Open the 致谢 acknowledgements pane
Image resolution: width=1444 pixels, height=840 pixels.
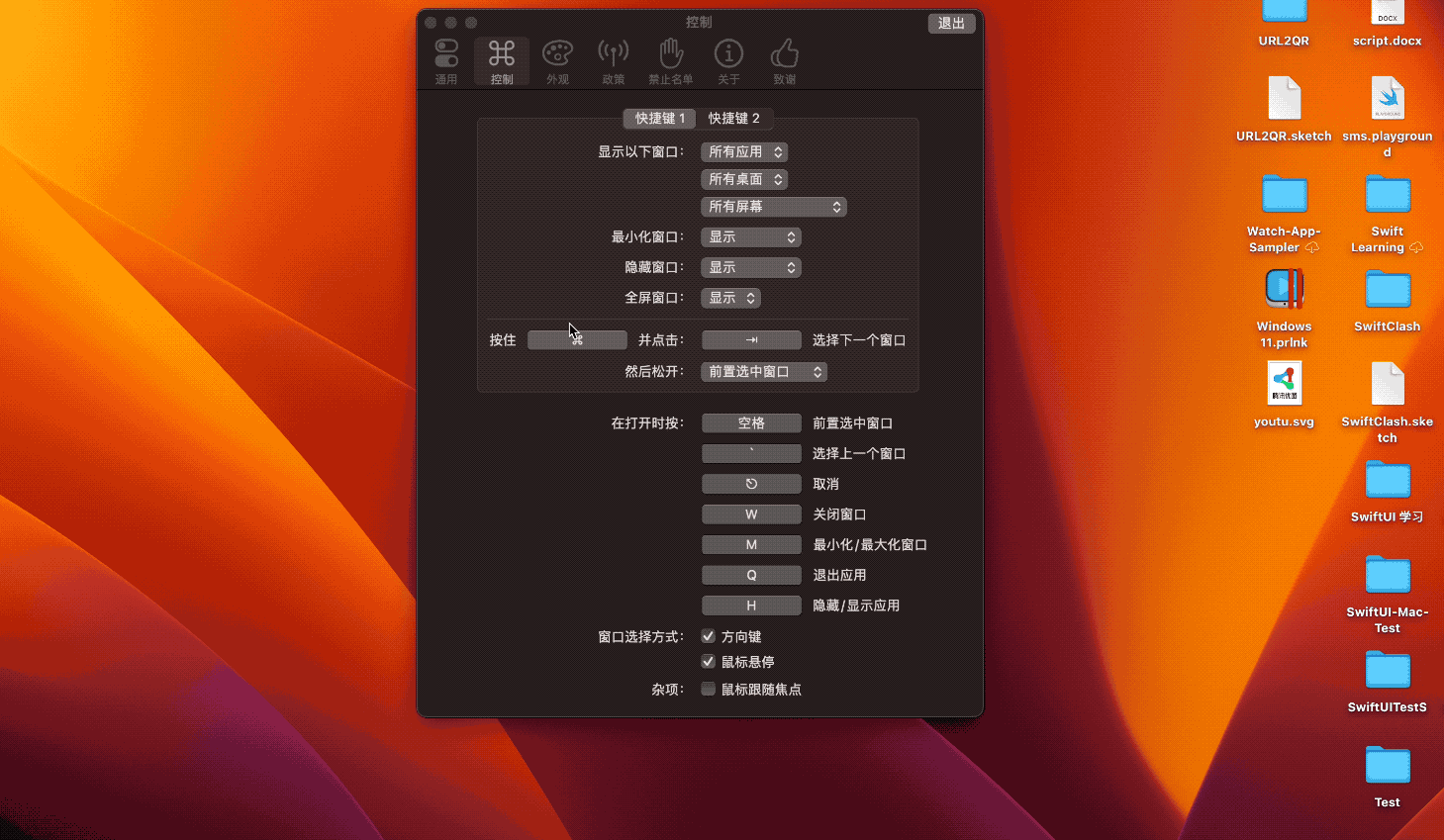[784, 59]
